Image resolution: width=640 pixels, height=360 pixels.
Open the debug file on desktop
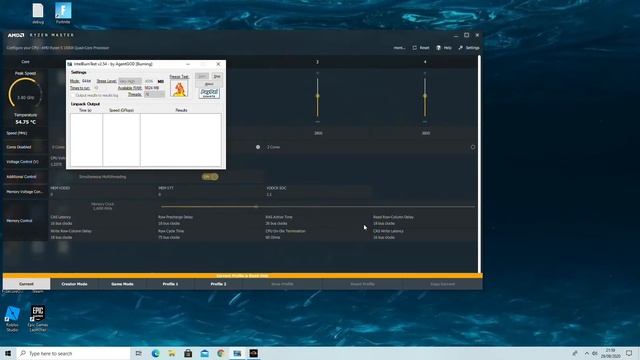pyautogui.click(x=38, y=13)
